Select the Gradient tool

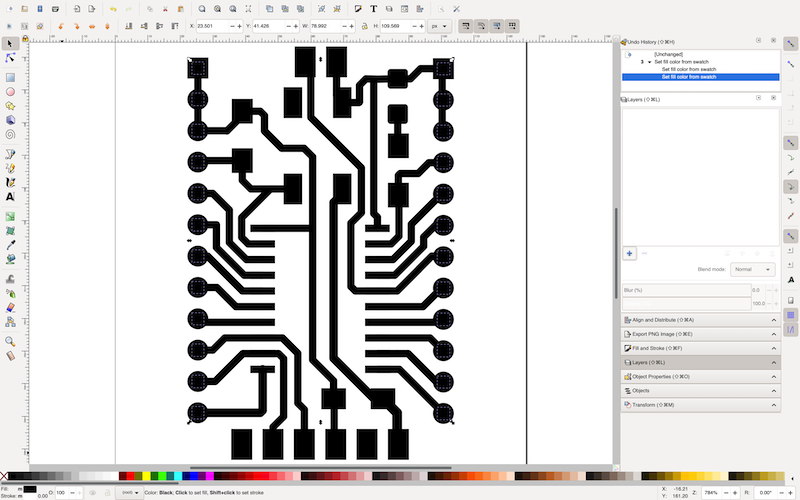click(x=10, y=216)
